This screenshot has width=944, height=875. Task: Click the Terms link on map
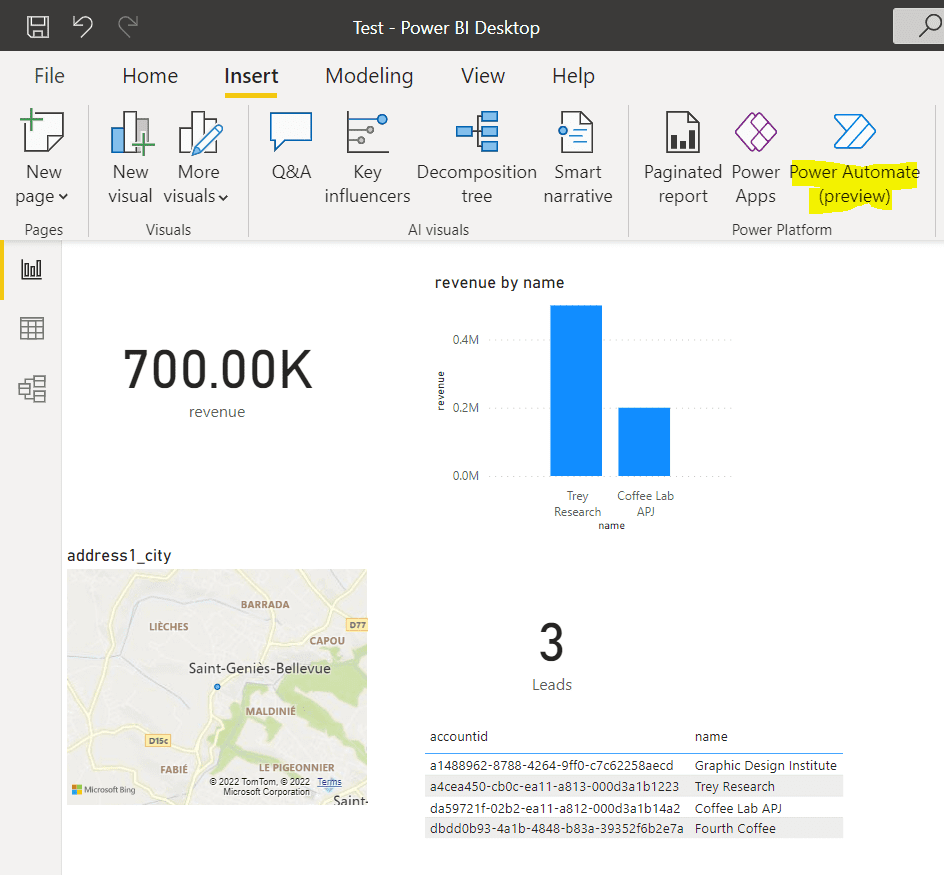click(329, 782)
